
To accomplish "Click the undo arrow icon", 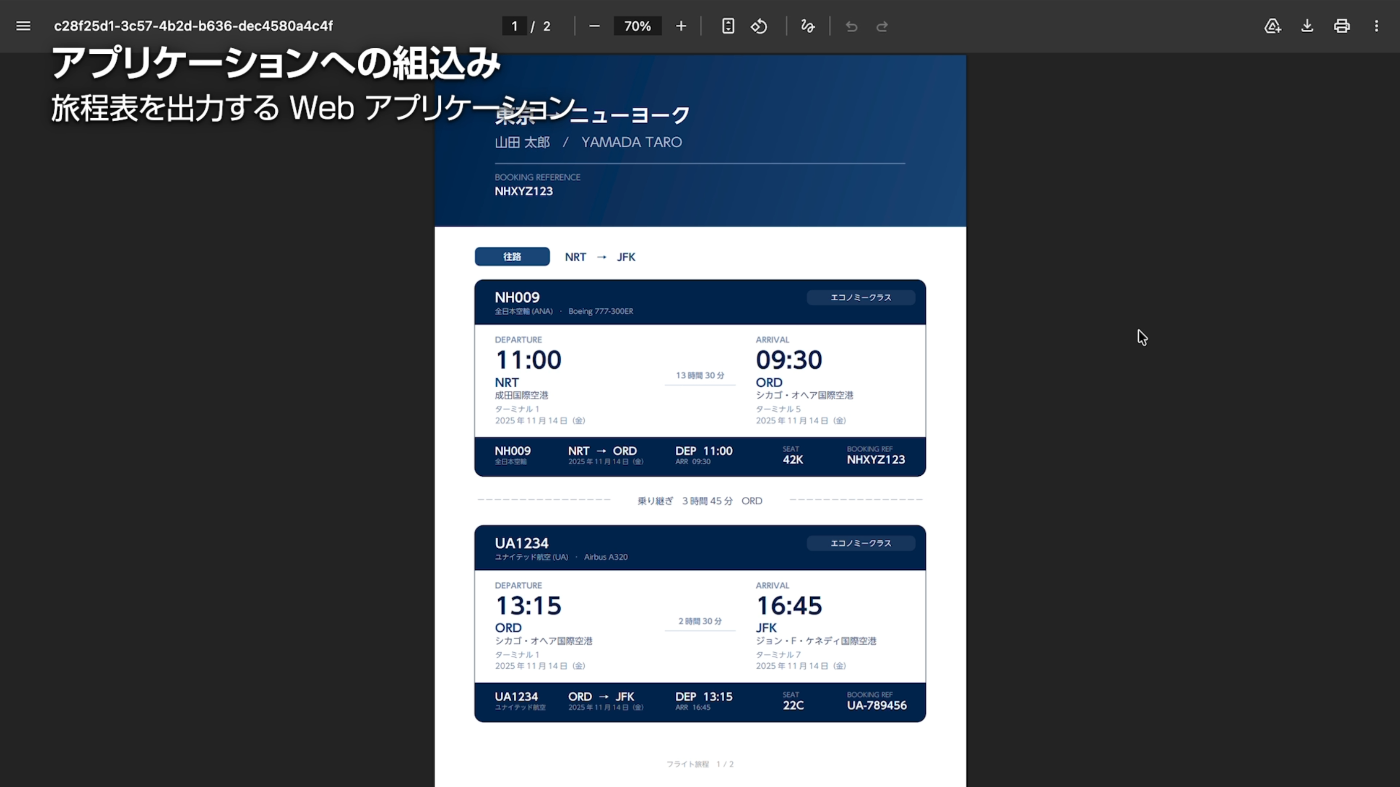I will pos(851,26).
